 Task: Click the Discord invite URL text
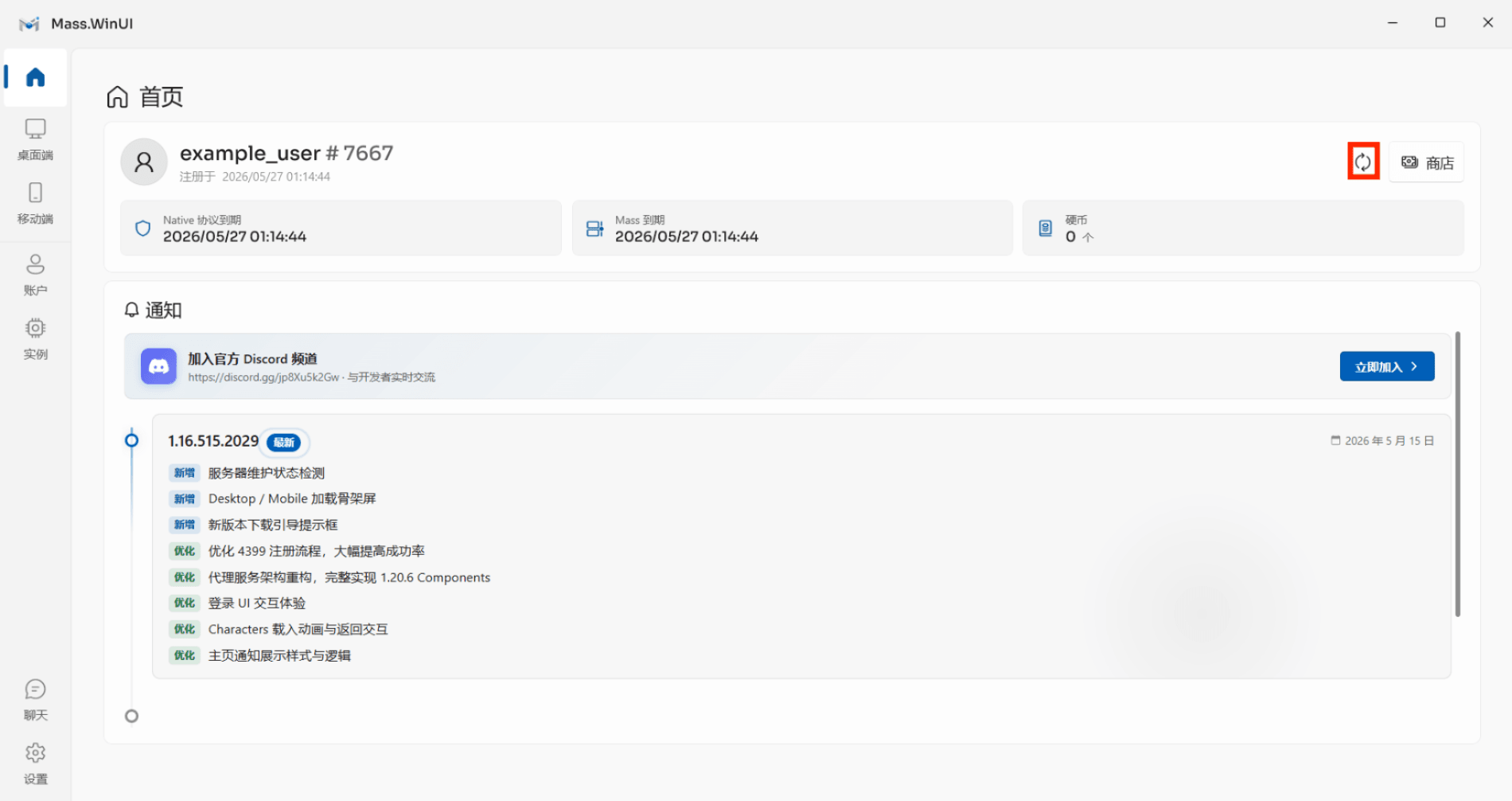click(263, 377)
